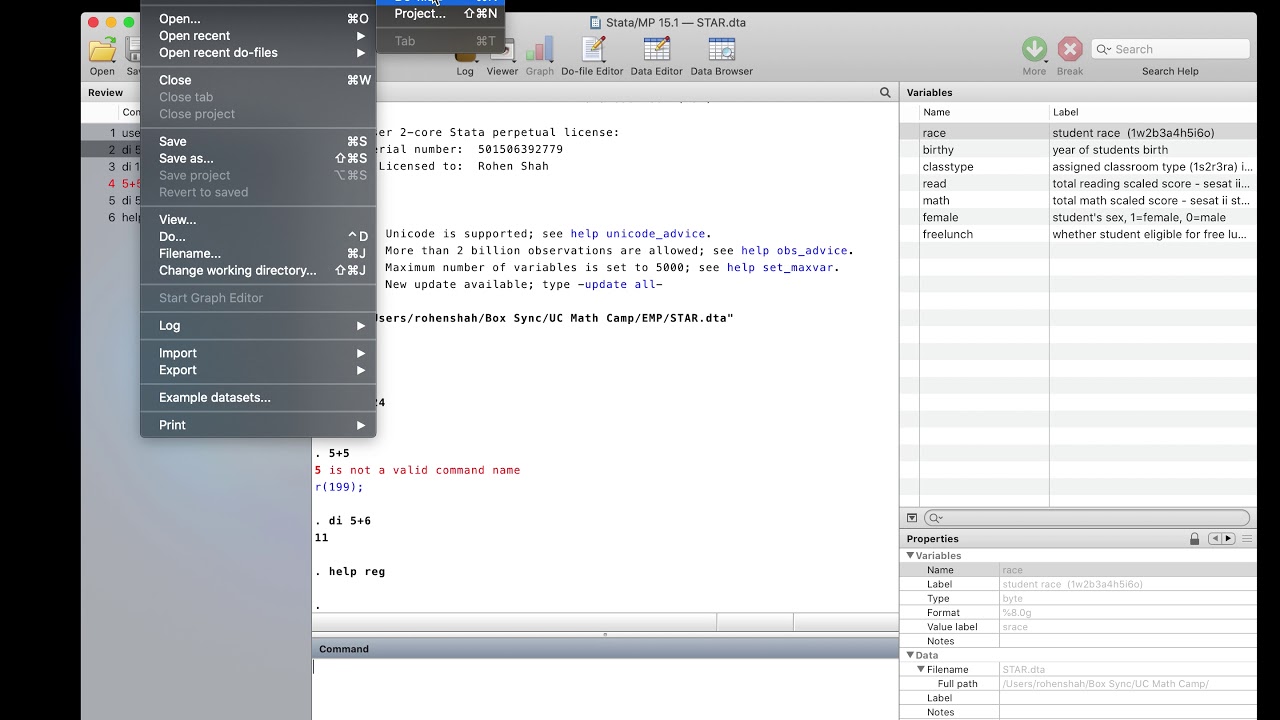Screen dimensions: 1280x720
Task: Toggle the Properties panel lock icon
Action: [x=1194, y=538]
